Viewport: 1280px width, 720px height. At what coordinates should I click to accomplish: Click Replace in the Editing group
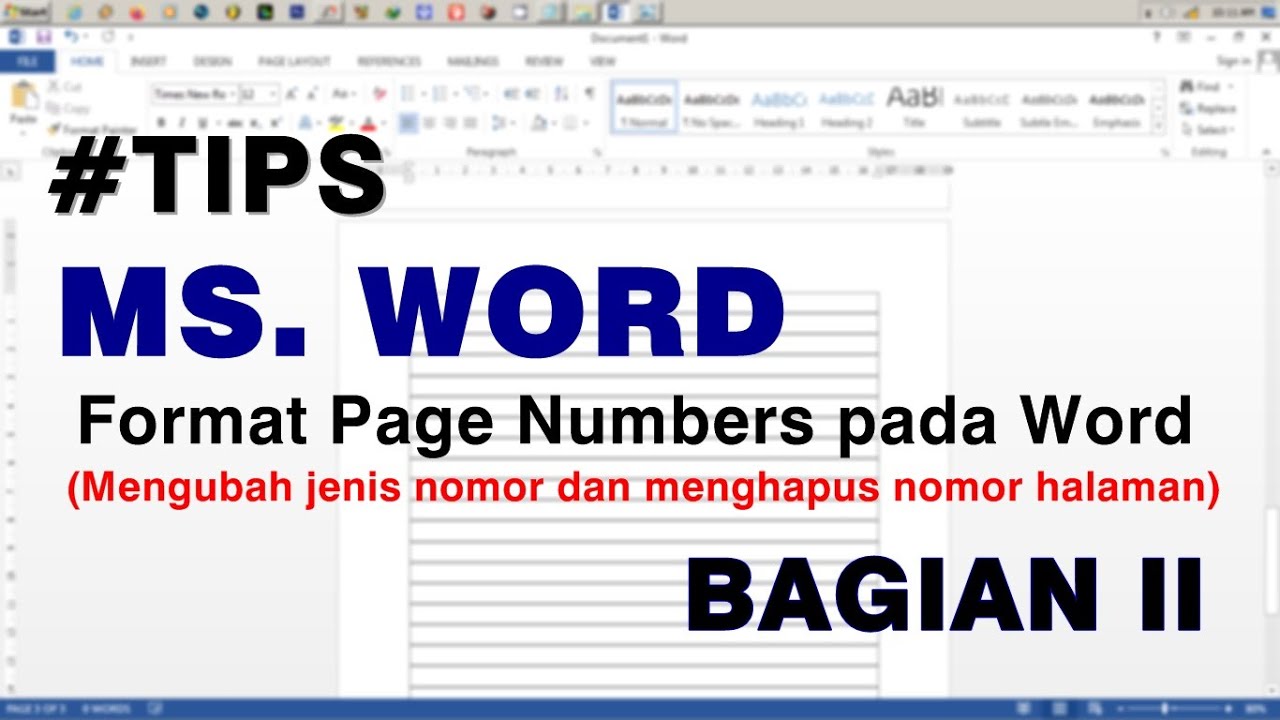point(1209,108)
